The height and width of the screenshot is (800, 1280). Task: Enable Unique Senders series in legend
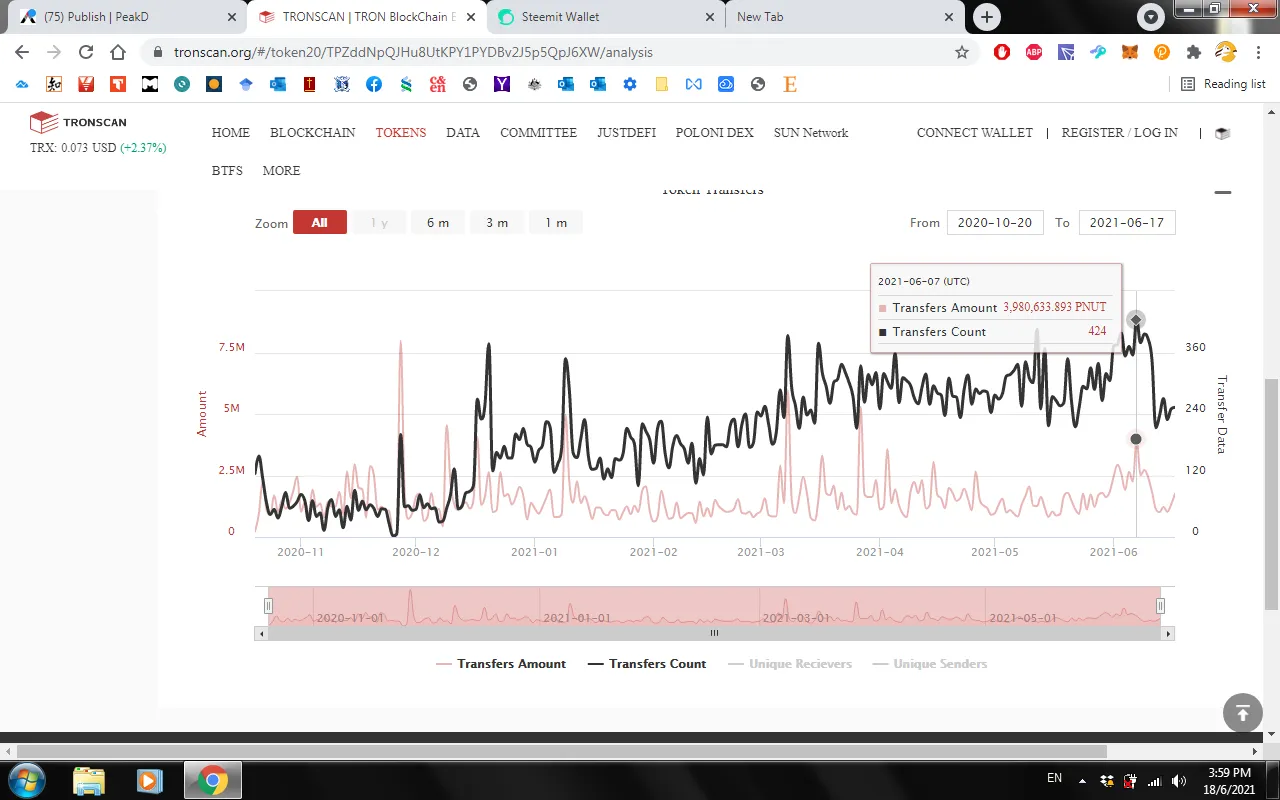point(929,664)
